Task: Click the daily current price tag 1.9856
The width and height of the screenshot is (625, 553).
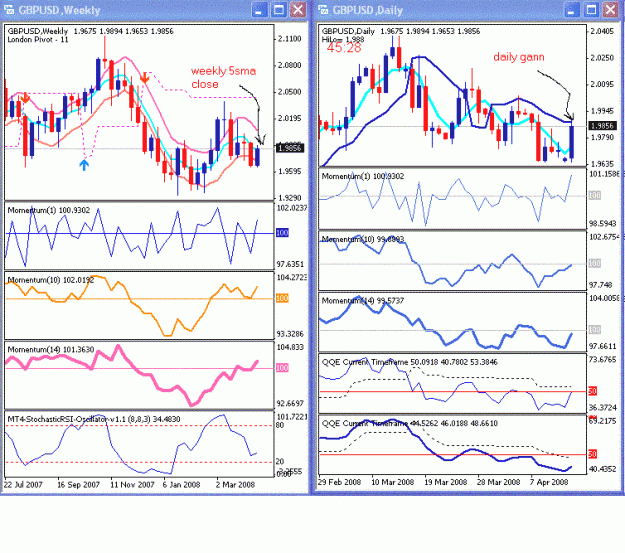Action: [x=603, y=126]
